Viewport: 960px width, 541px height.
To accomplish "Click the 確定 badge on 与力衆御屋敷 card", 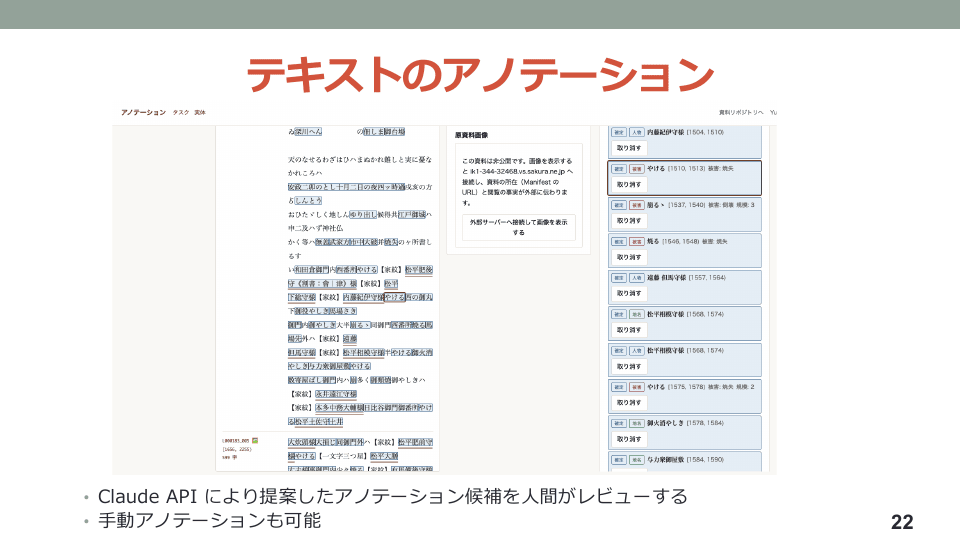I will pos(618,460).
